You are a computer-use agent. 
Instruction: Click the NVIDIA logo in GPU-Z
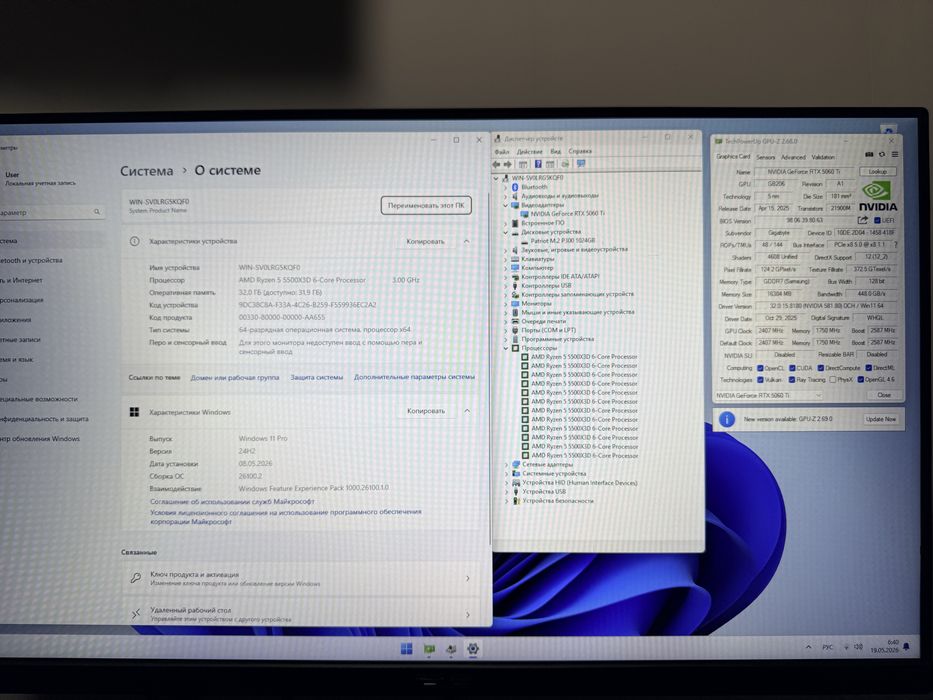[x=877, y=196]
